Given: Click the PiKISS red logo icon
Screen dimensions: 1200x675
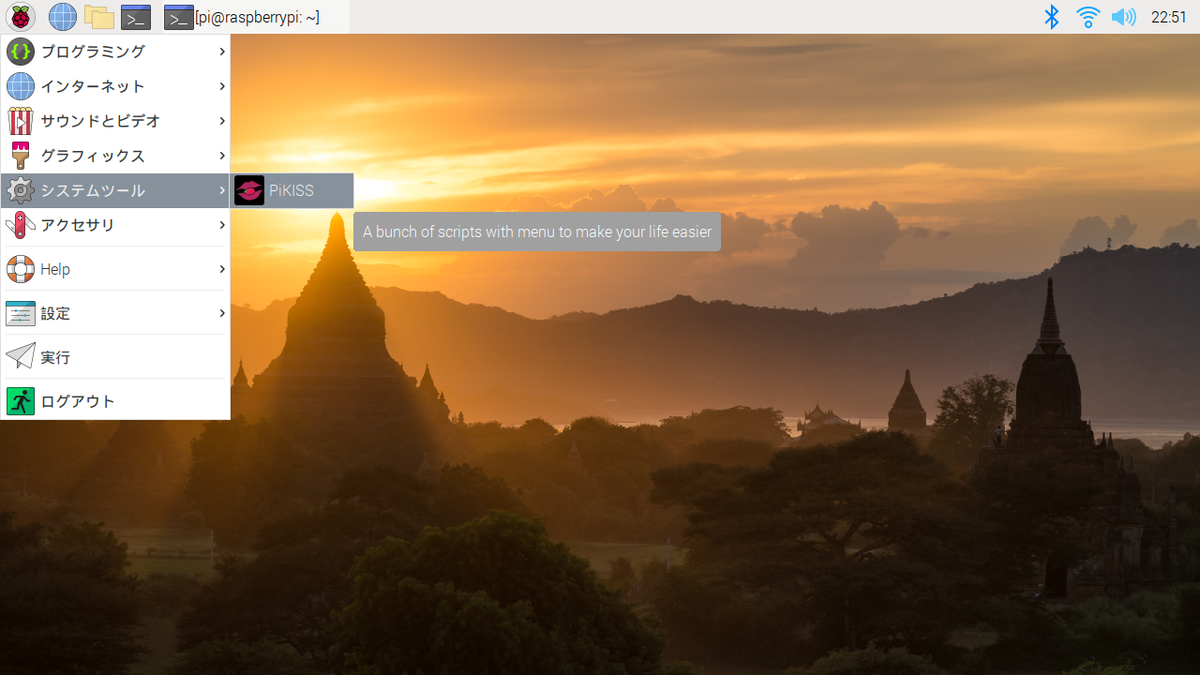Looking at the screenshot, I should [x=249, y=190].
